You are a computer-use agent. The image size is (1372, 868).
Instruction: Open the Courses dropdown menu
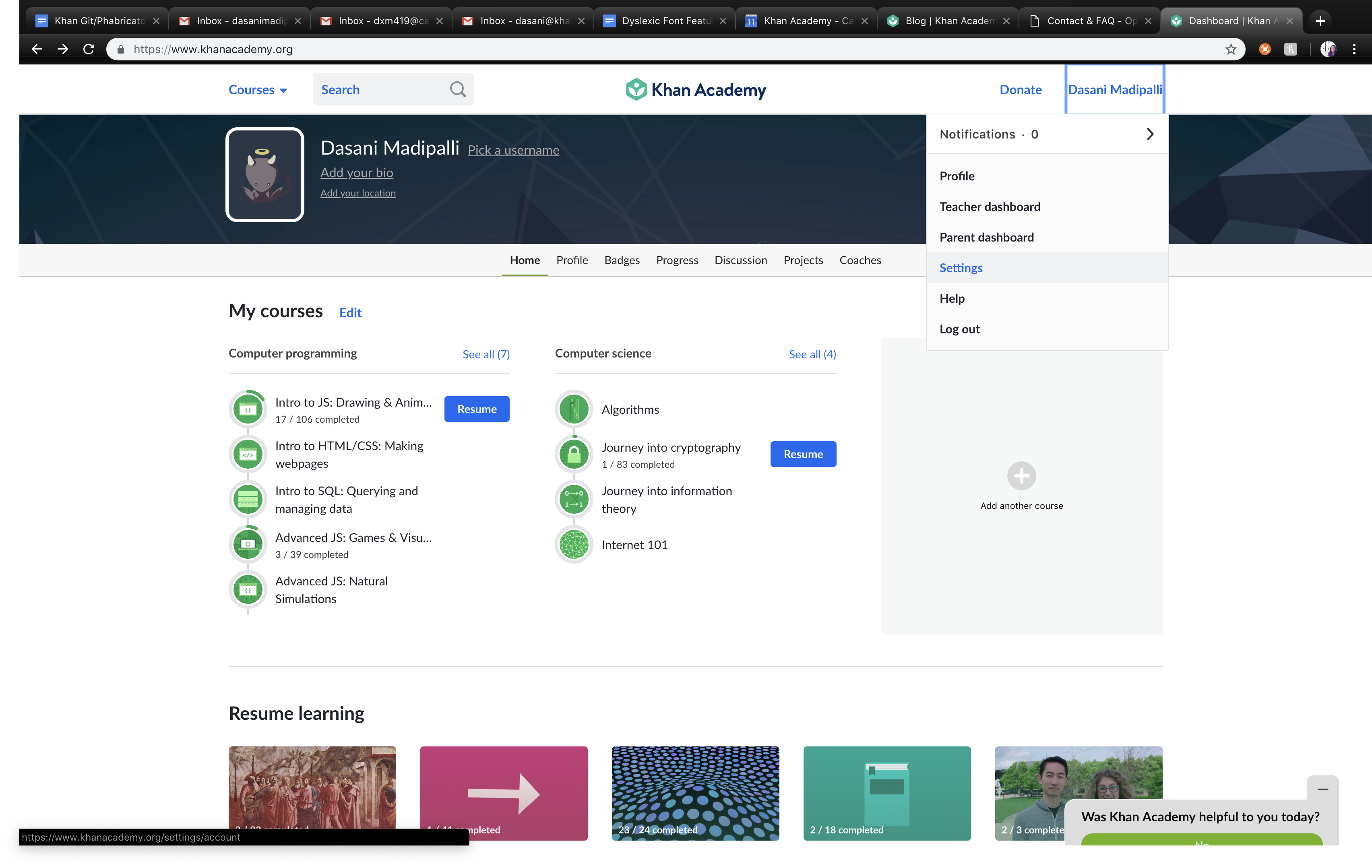[258, 89]
